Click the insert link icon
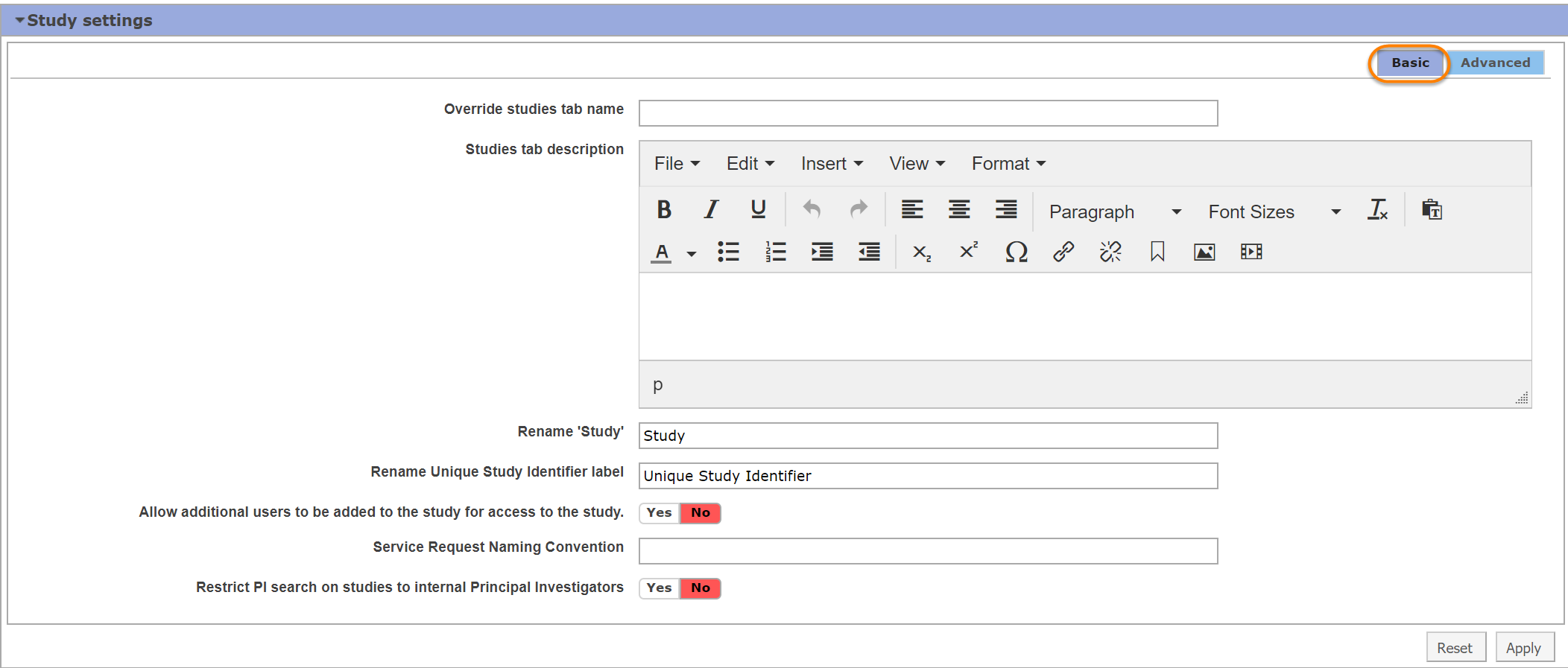Image resolution: width=1568 pixels, height=668 pixels. pos(1063,252)
